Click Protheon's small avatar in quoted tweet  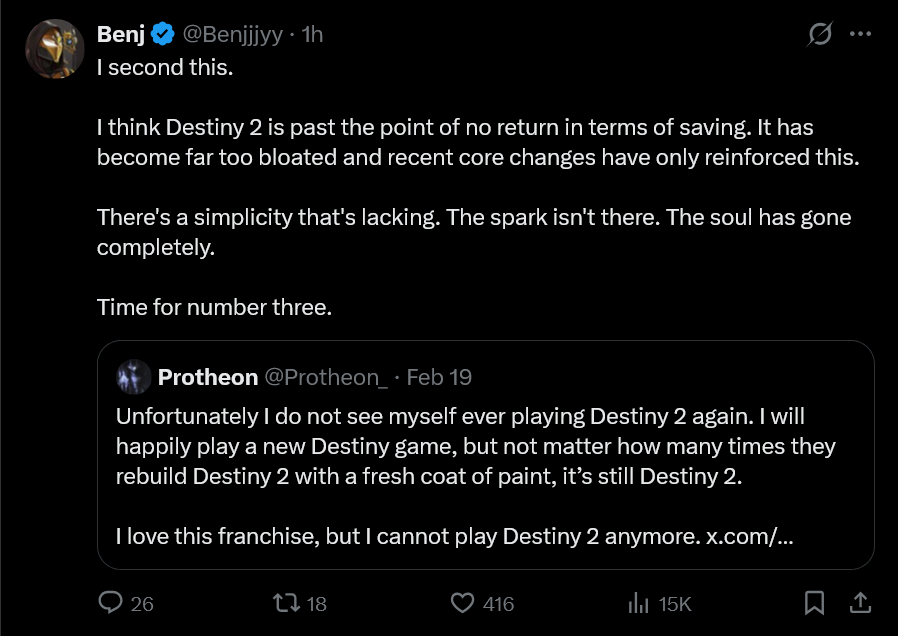tap(133, 377)
